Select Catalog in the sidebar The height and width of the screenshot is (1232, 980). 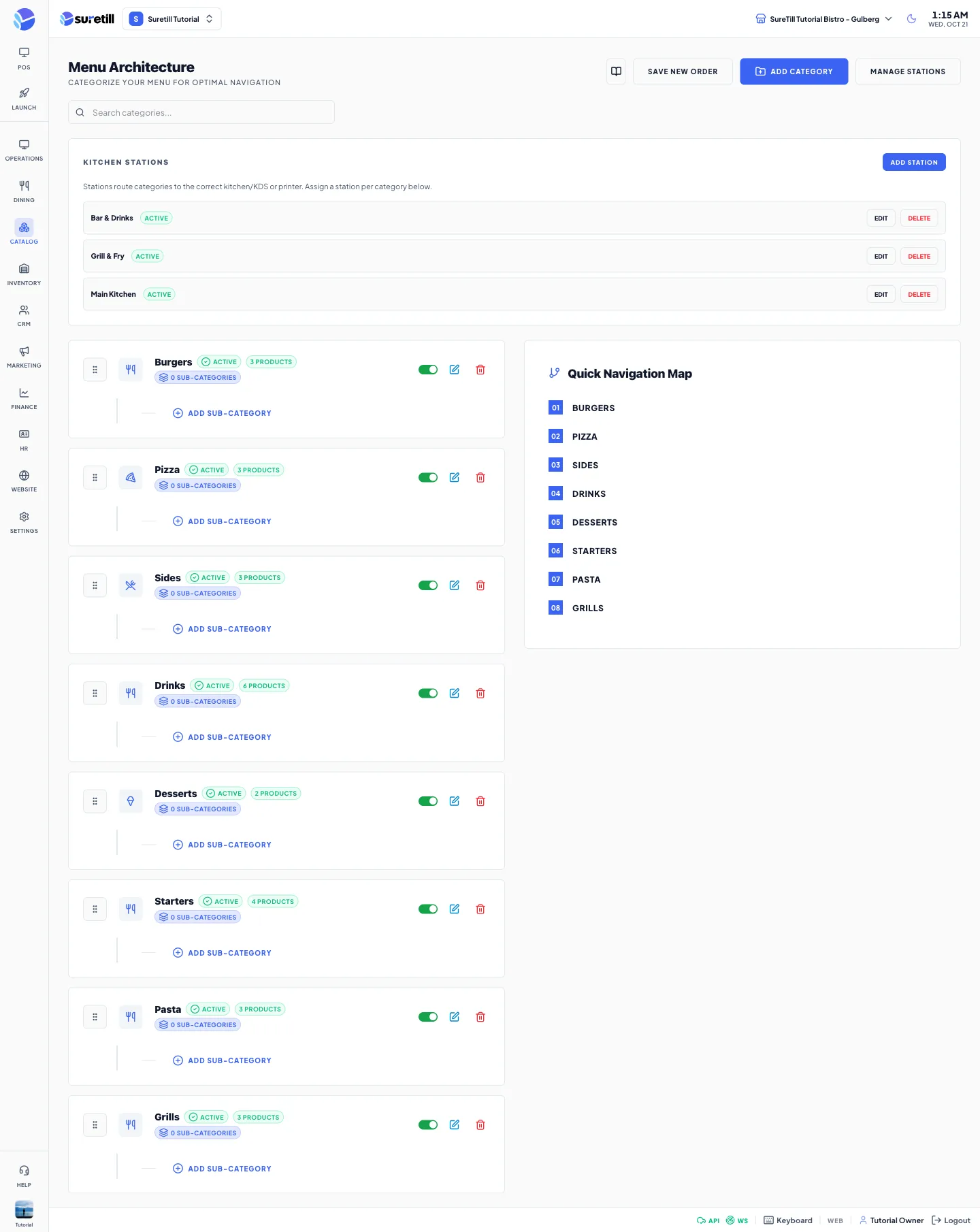[x=24, y=233]
